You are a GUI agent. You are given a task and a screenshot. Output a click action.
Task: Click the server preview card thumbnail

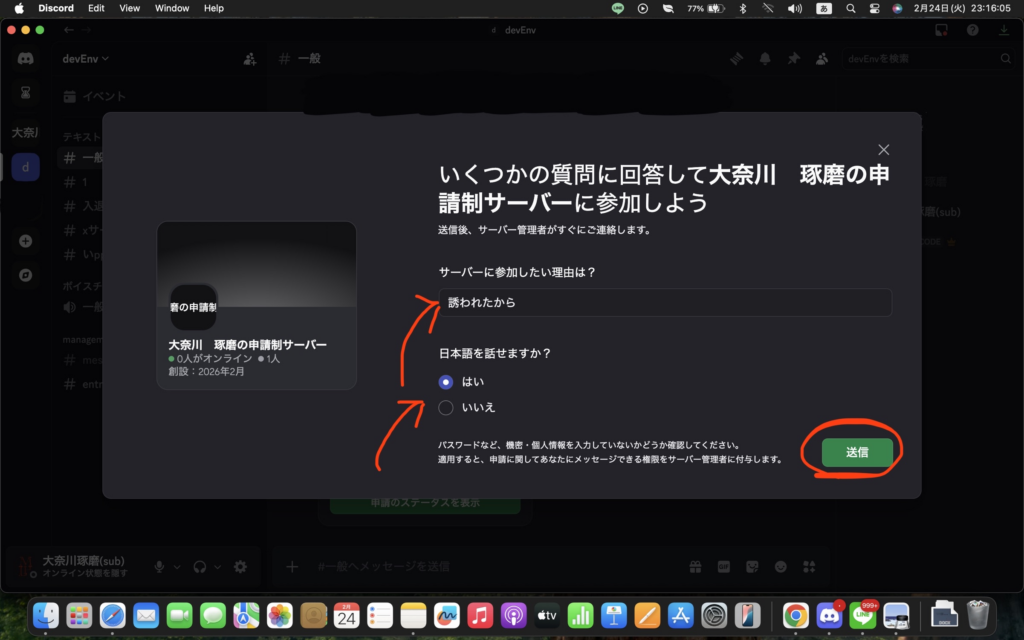[257, 305]
